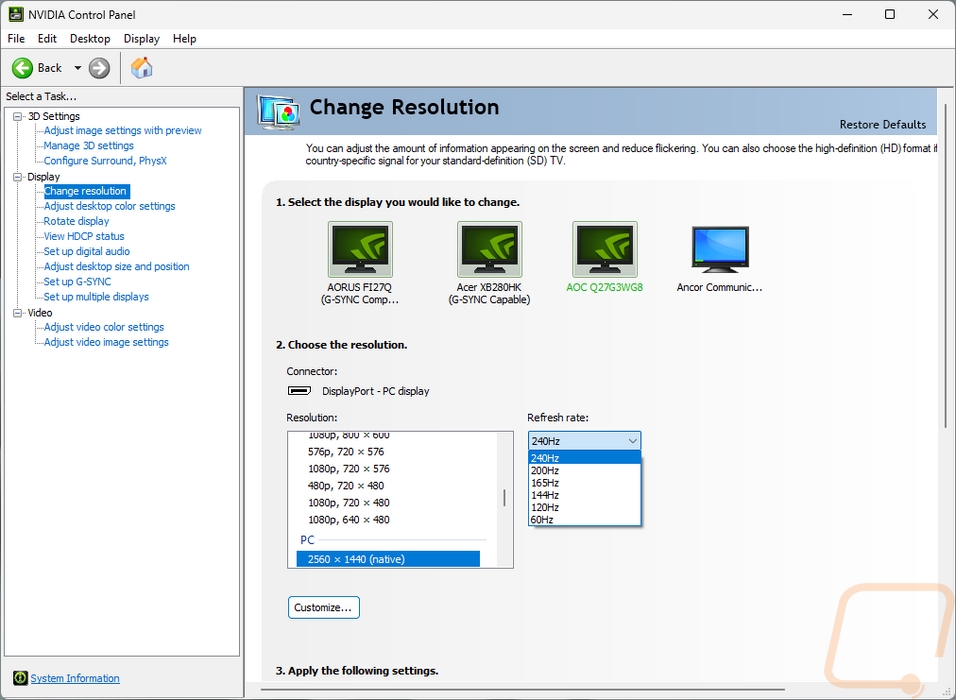
Task: Go to Home via house icon
Action: click(x=141, y=68)
